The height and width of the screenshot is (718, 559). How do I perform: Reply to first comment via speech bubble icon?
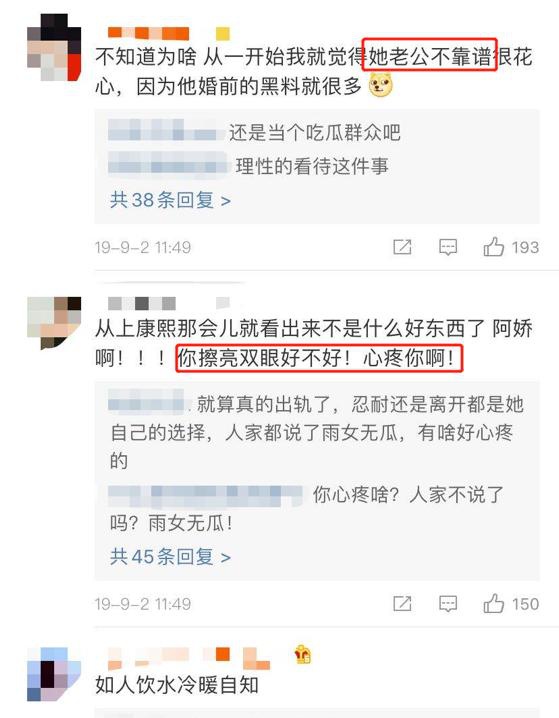tap(448, 247)
